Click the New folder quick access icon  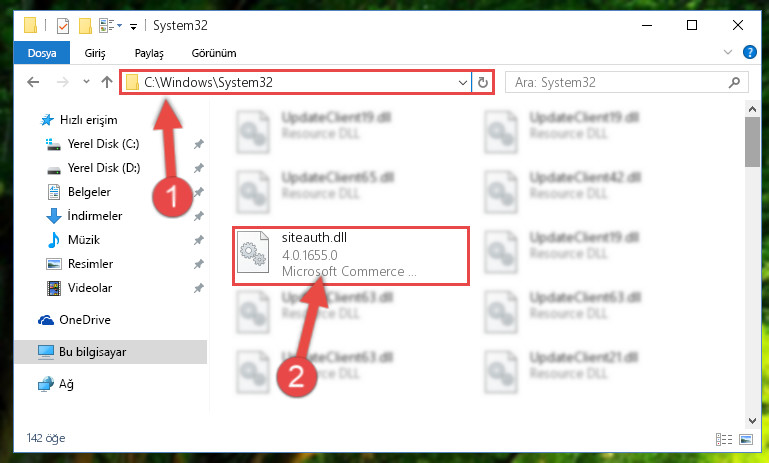[85, 26]
